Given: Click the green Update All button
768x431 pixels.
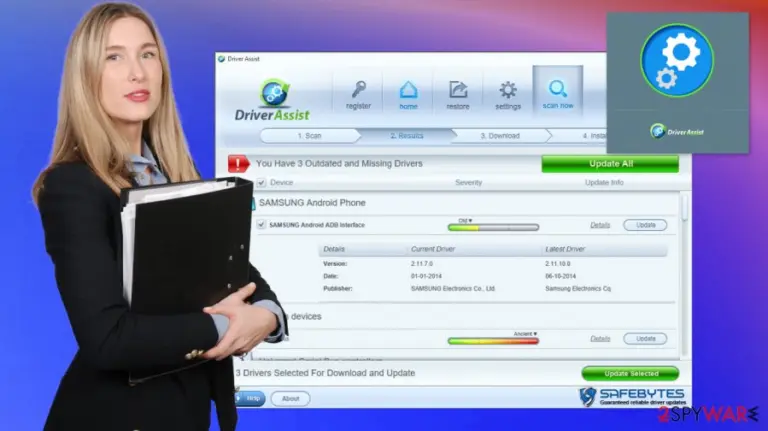Looking at the screenshot, I should tap(610, 164).
